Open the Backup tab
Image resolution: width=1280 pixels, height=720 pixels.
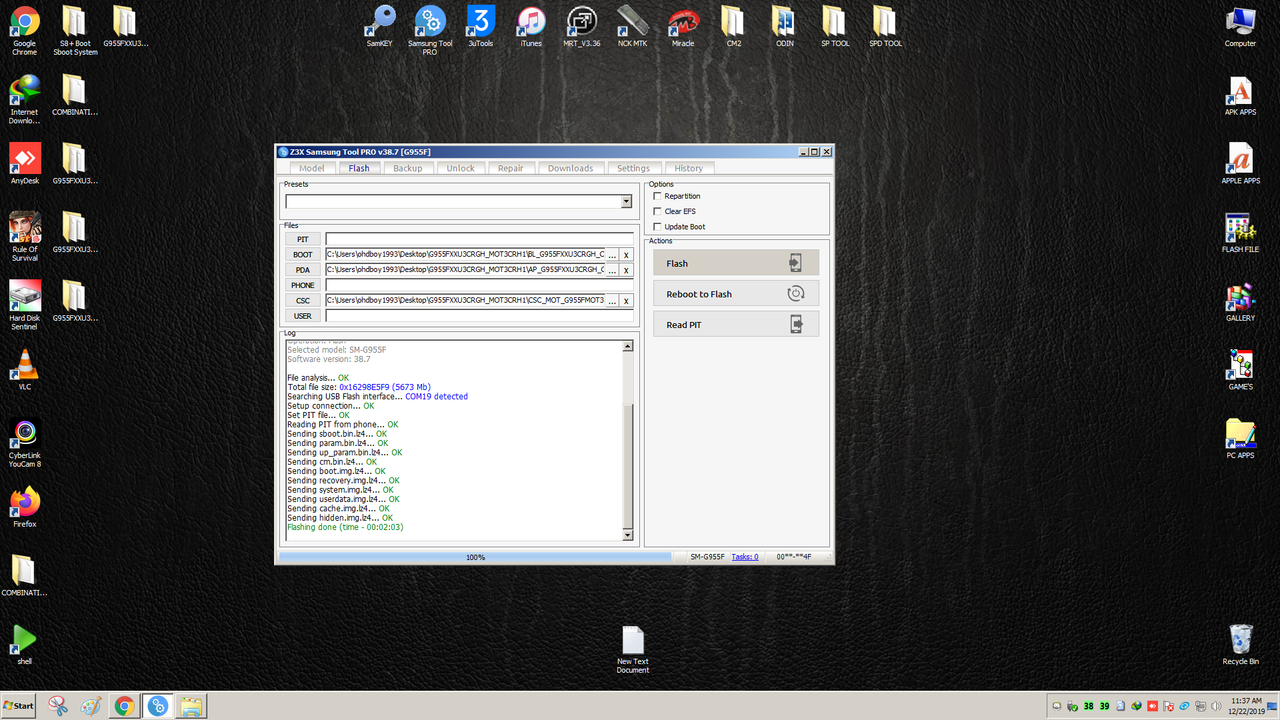[408, 168]
